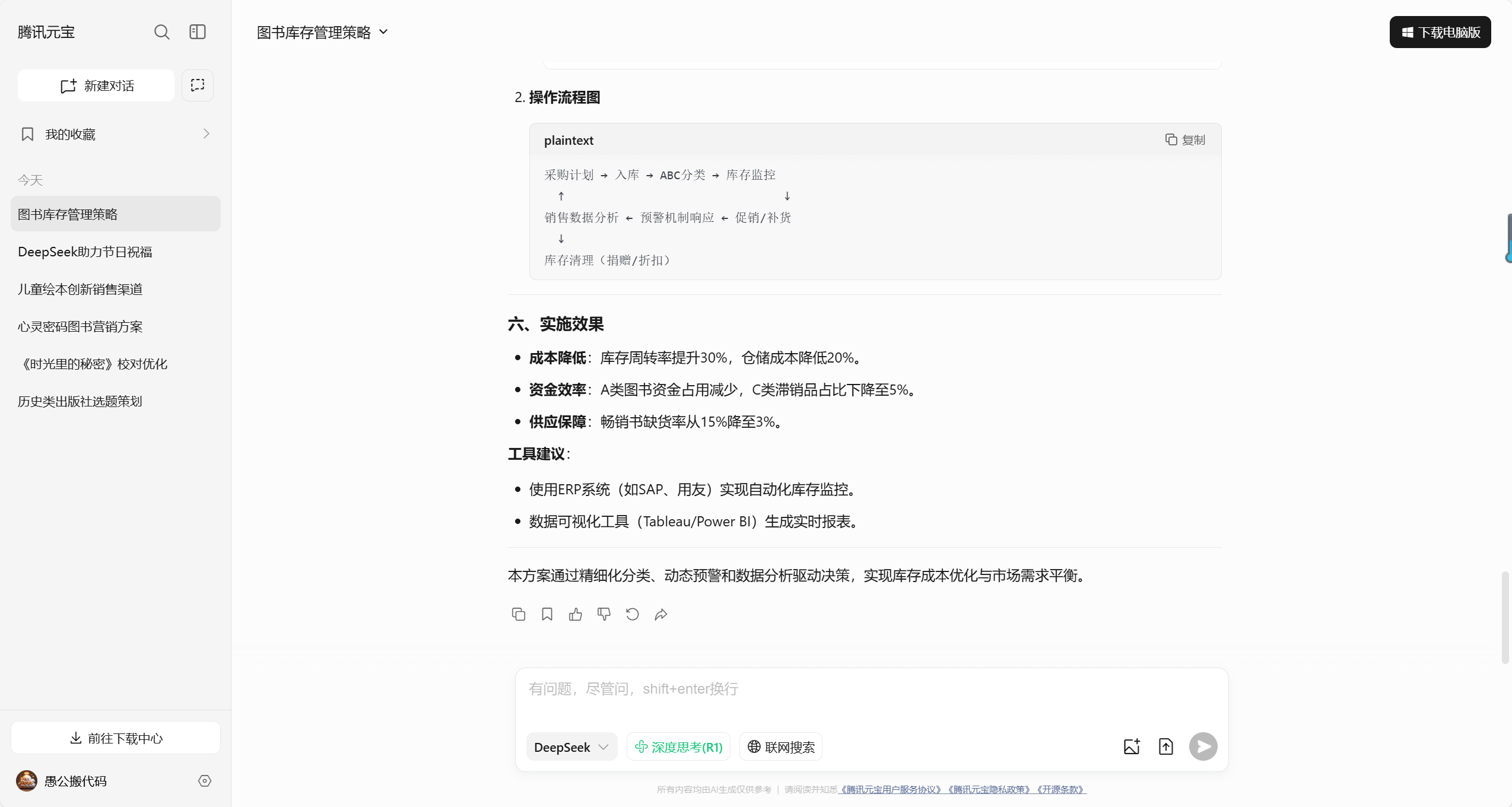Open the 历史类出版社选题策划 conversation

click(80, 401)
